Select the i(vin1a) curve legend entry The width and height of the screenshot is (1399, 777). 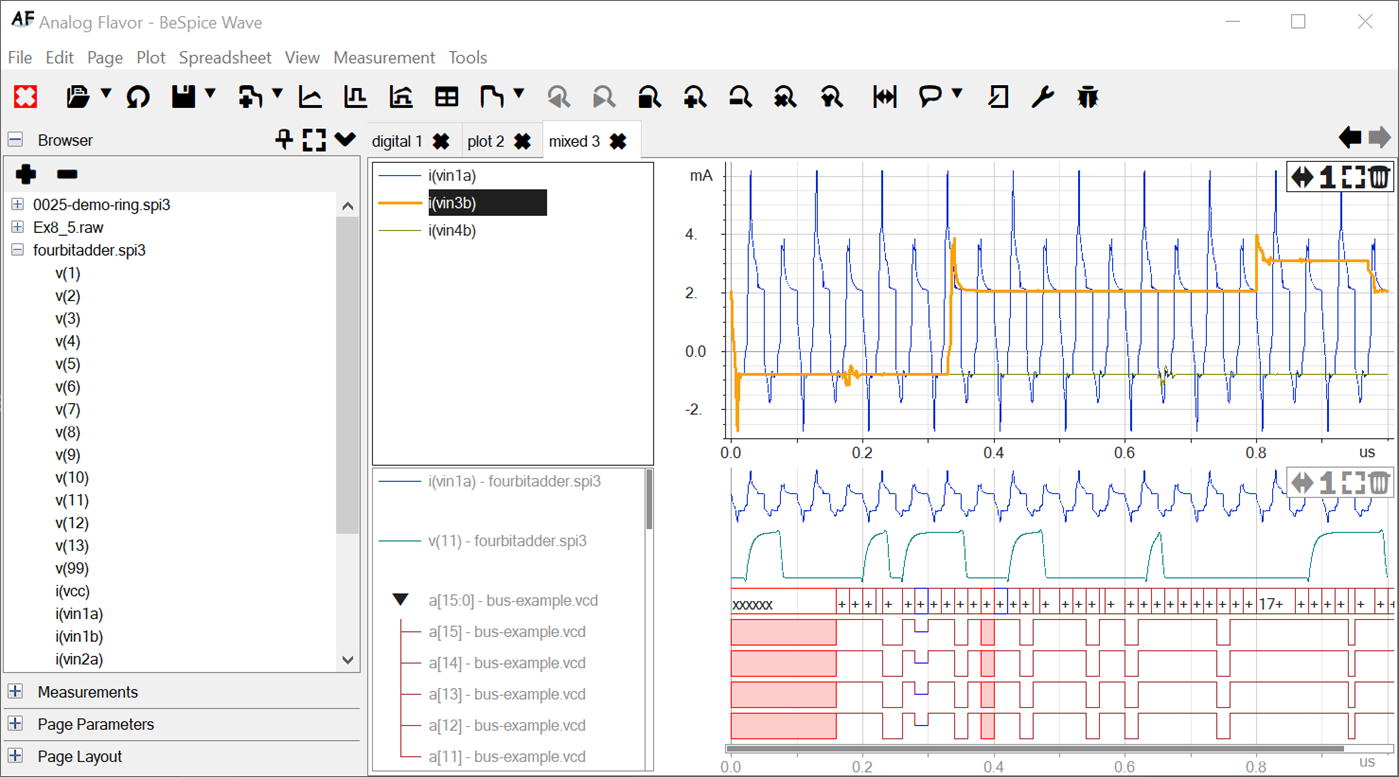coord(452,176)
